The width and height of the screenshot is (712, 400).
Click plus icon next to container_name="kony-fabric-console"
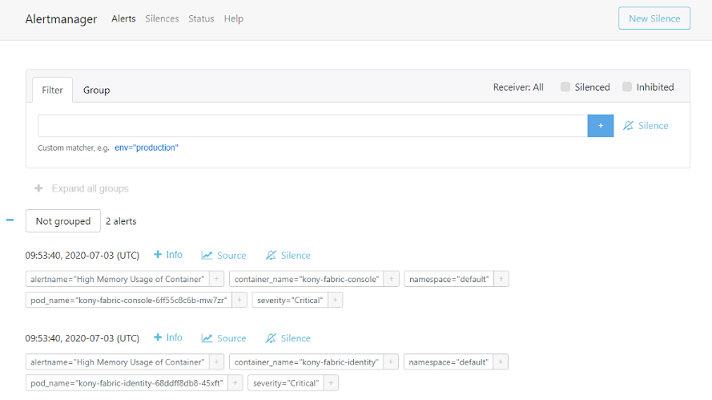point(391,279)
